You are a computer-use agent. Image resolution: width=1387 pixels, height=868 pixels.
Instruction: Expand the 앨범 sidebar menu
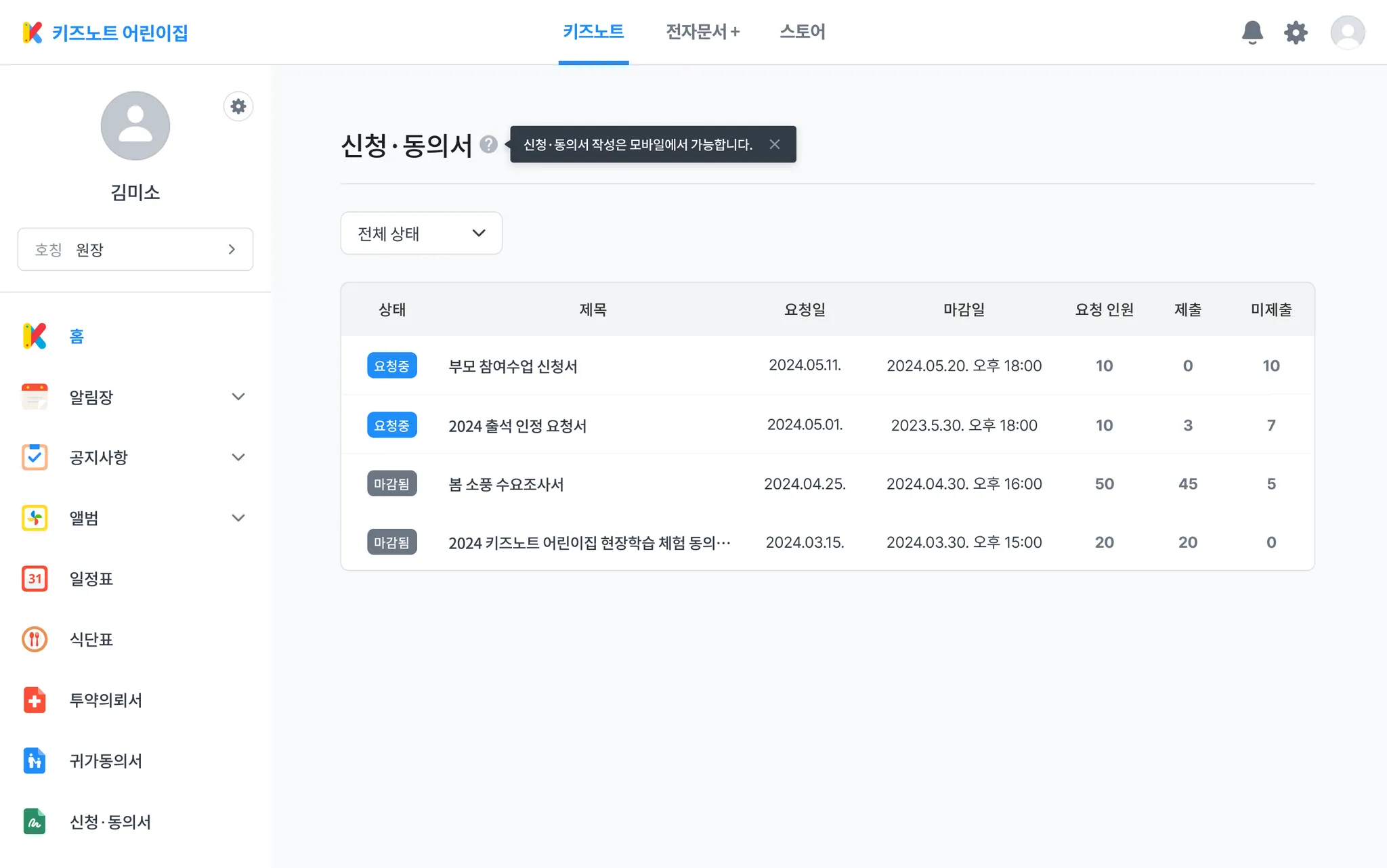238,519
